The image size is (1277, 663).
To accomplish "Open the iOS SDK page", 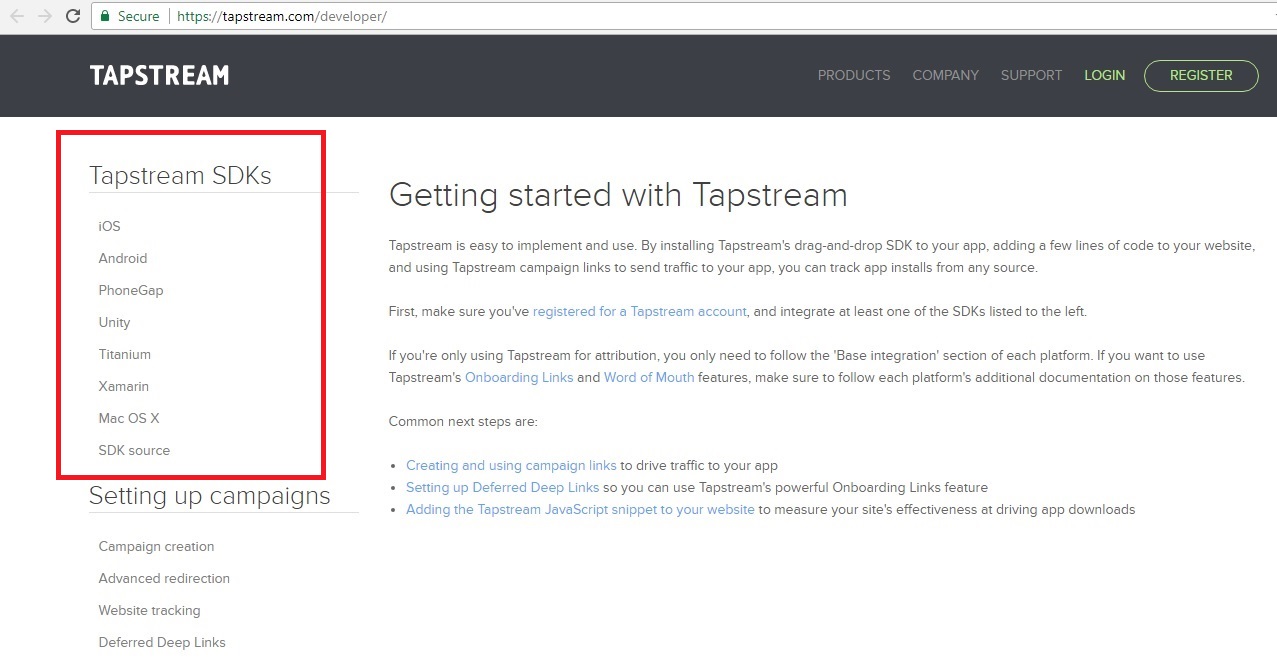I will (x=109, y=226).
